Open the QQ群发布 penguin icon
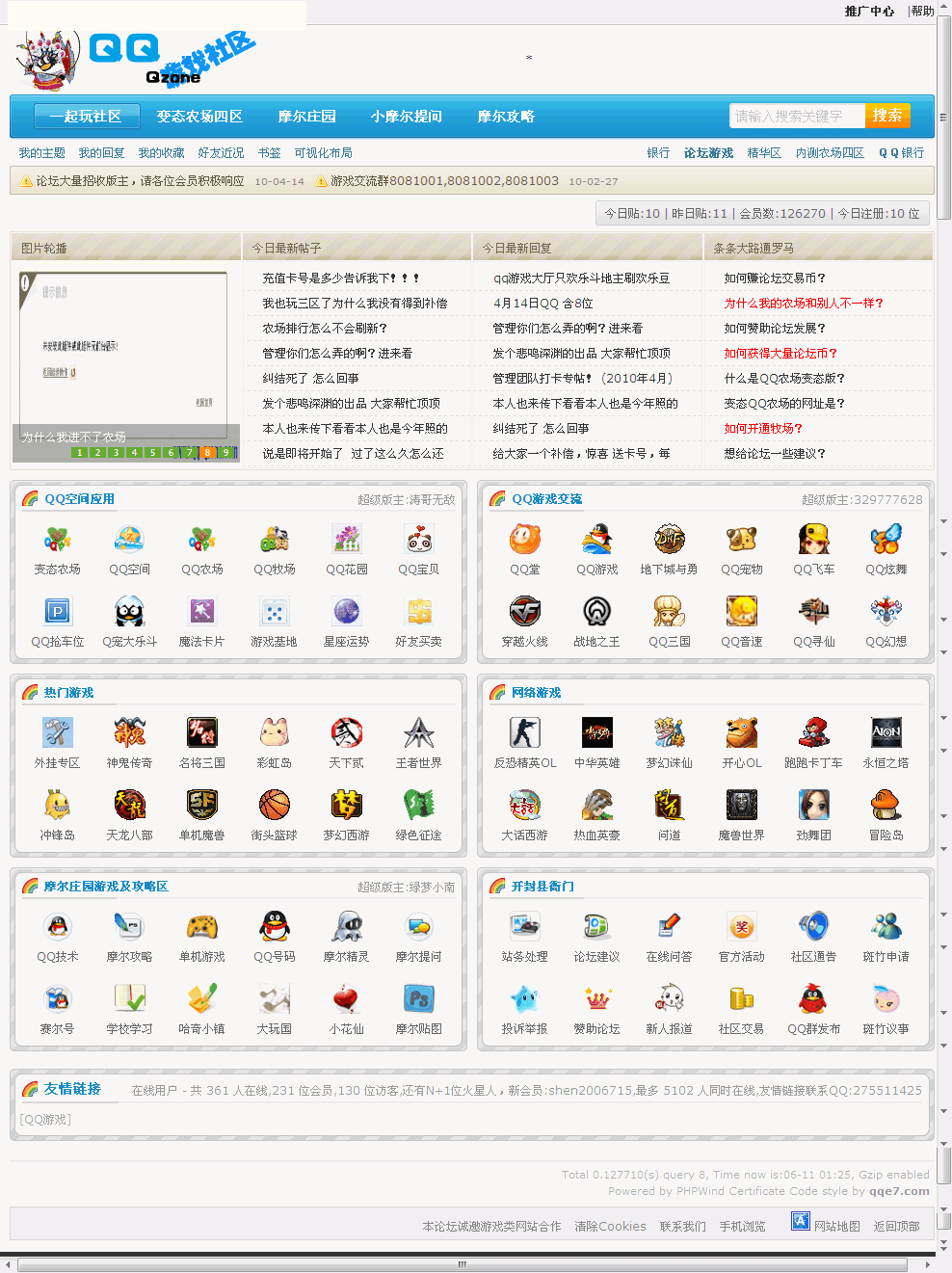The width and height of the screenshot is (952, 1273). pos(813,999)
